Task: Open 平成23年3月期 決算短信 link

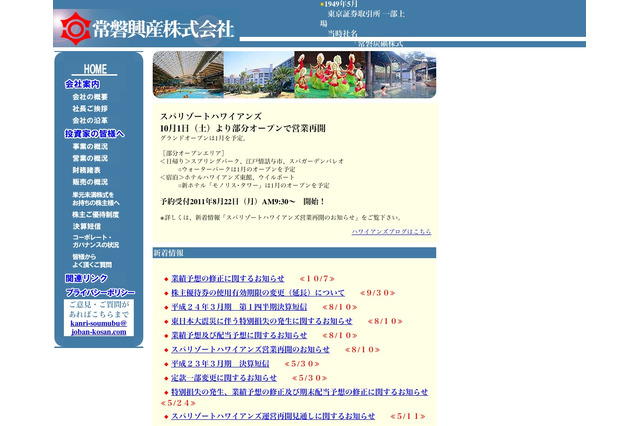Action: click(220, 364)
